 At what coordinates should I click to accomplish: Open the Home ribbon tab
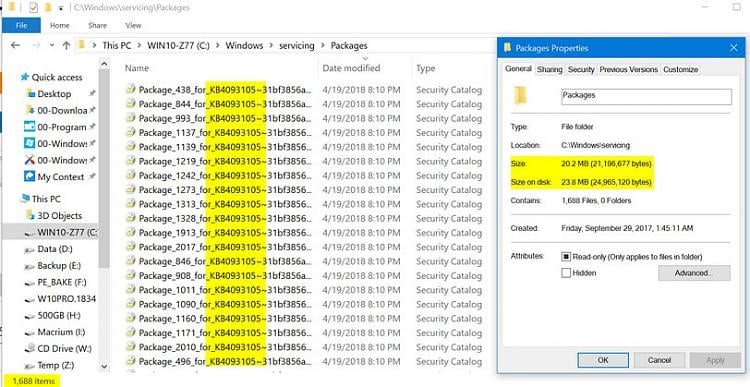(x=60, y=25)
